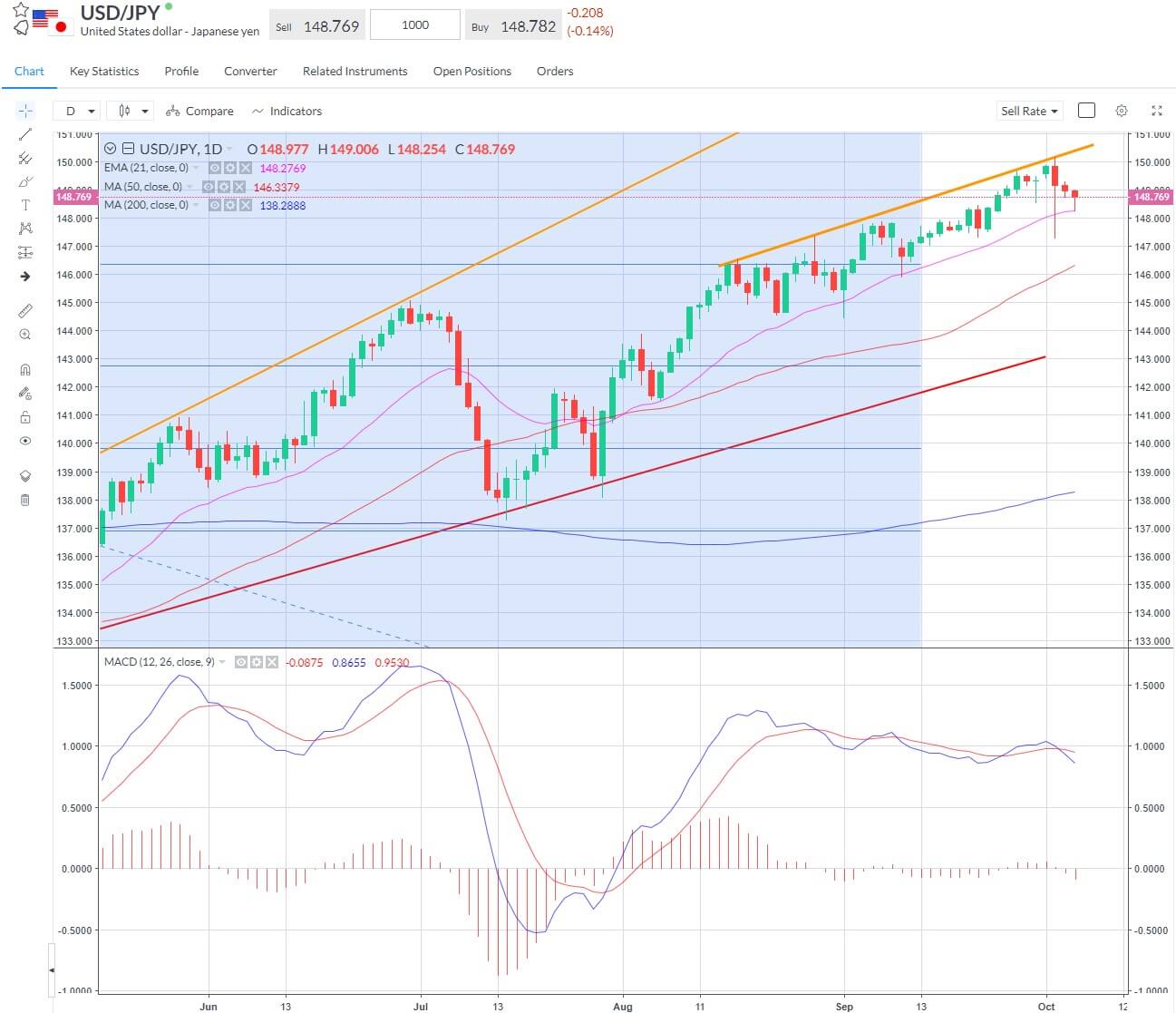This screenshot has height=1013, width=1176.
Task: Expand USD/JPY, 1D legend arrow
Action: pos(229,150)
